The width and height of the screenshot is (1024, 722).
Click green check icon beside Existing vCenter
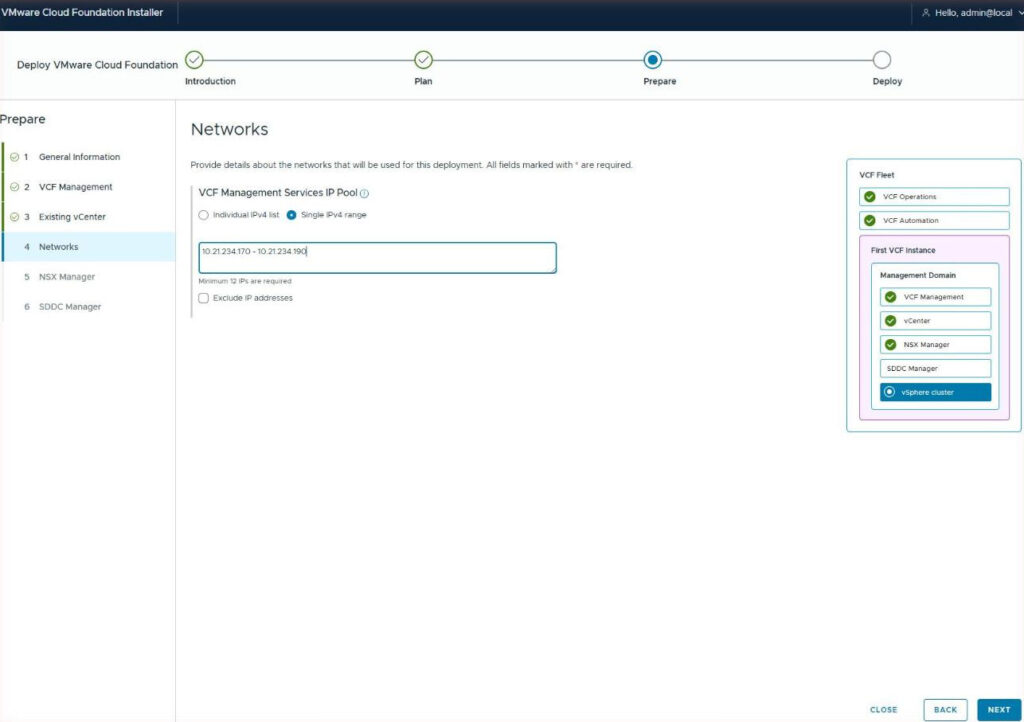[14, 217]
